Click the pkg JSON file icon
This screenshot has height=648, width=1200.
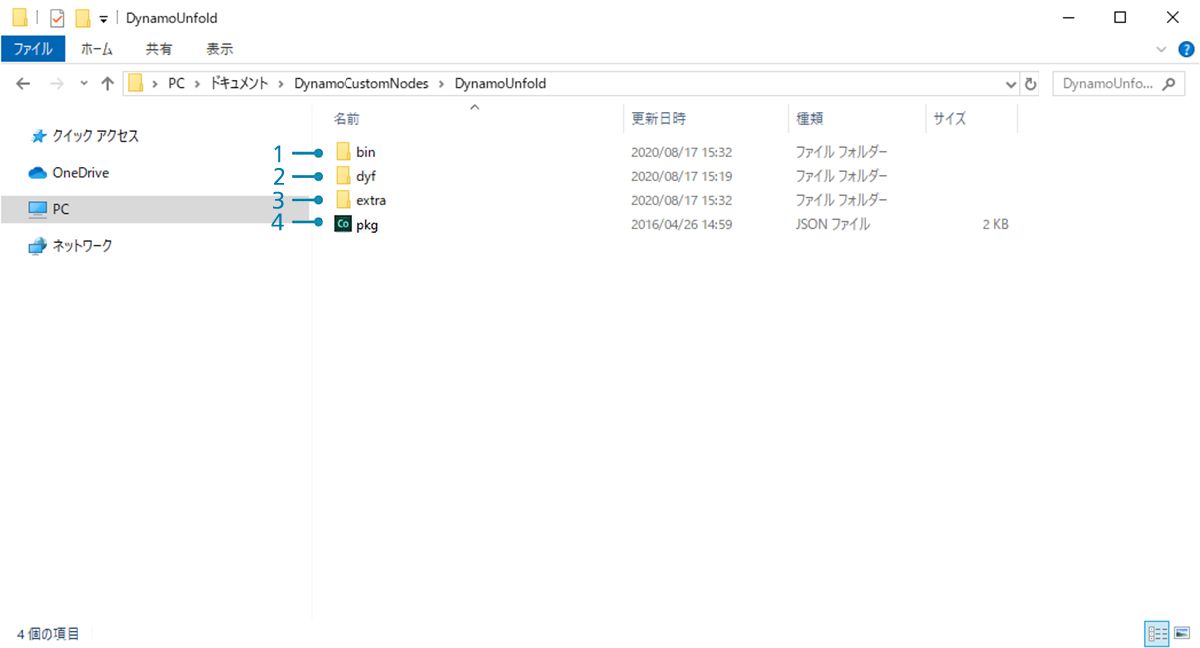pyautogui.click(x=343, y=225)
